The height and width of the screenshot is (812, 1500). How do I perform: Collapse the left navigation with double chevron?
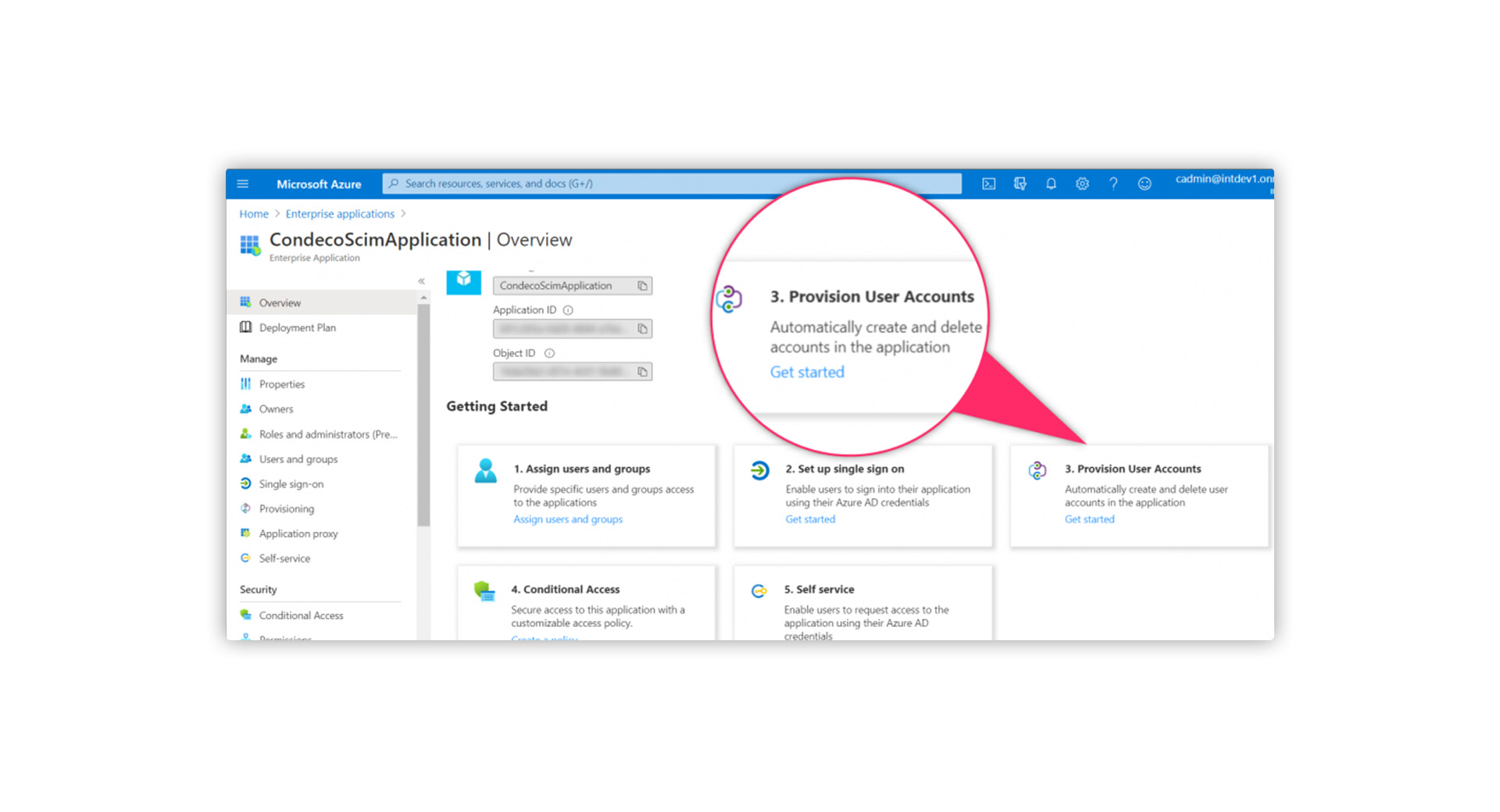[x=421, y=281]
